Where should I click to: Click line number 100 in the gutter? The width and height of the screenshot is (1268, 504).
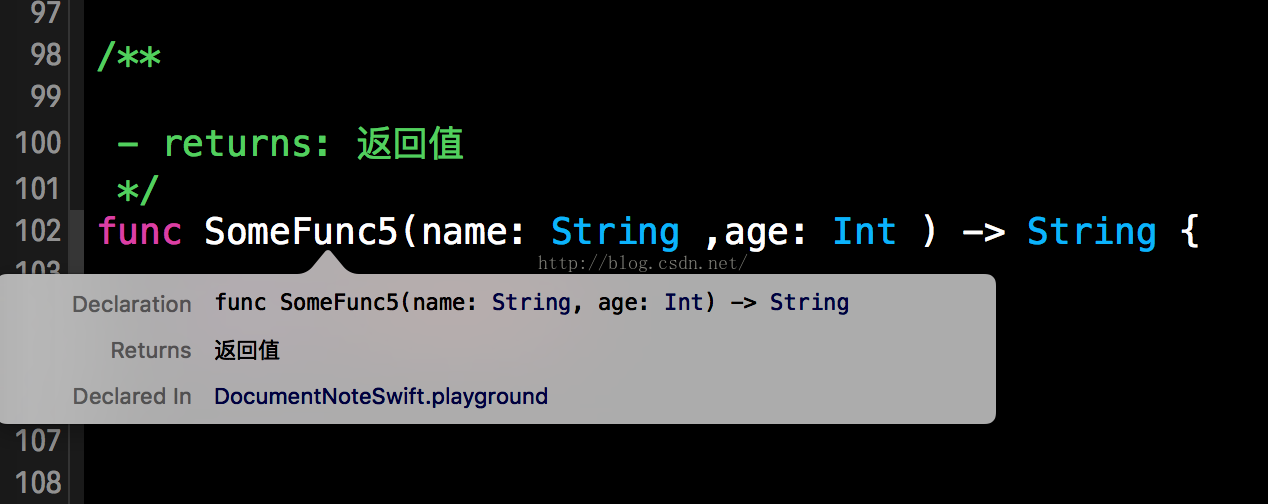[x=39, y=143]
